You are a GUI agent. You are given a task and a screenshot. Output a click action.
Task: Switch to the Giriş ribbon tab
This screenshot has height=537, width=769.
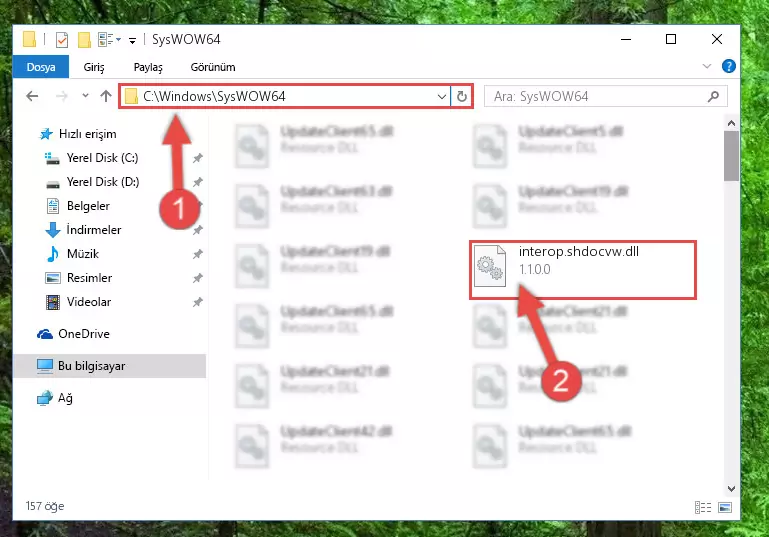pos(94,67)
